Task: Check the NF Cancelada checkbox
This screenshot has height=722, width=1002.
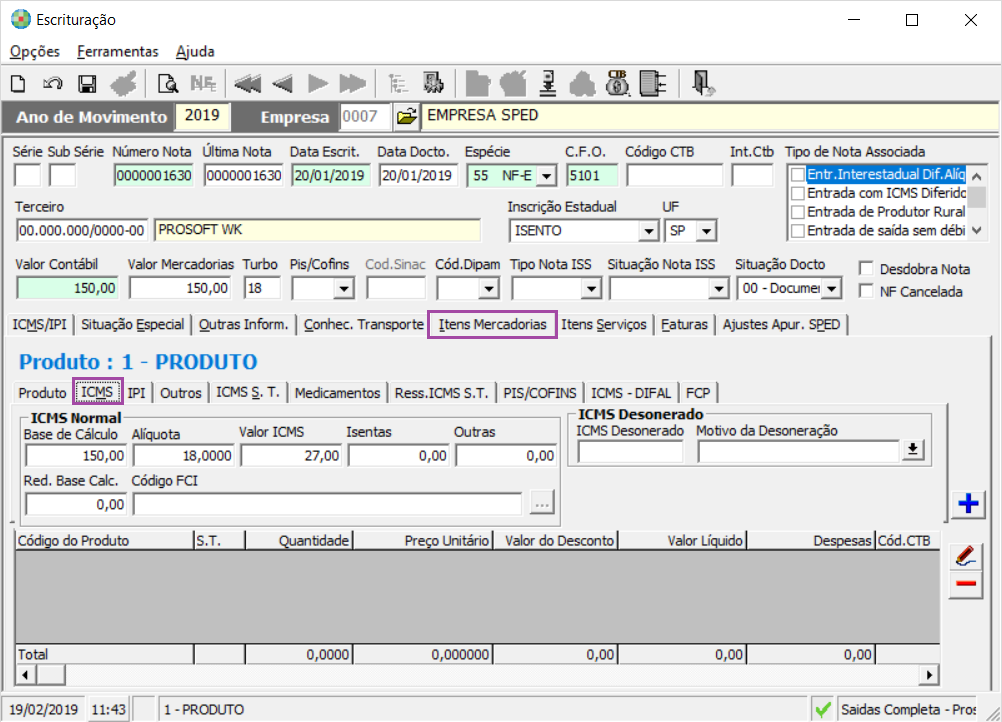Action: click(x=866, y=291)
